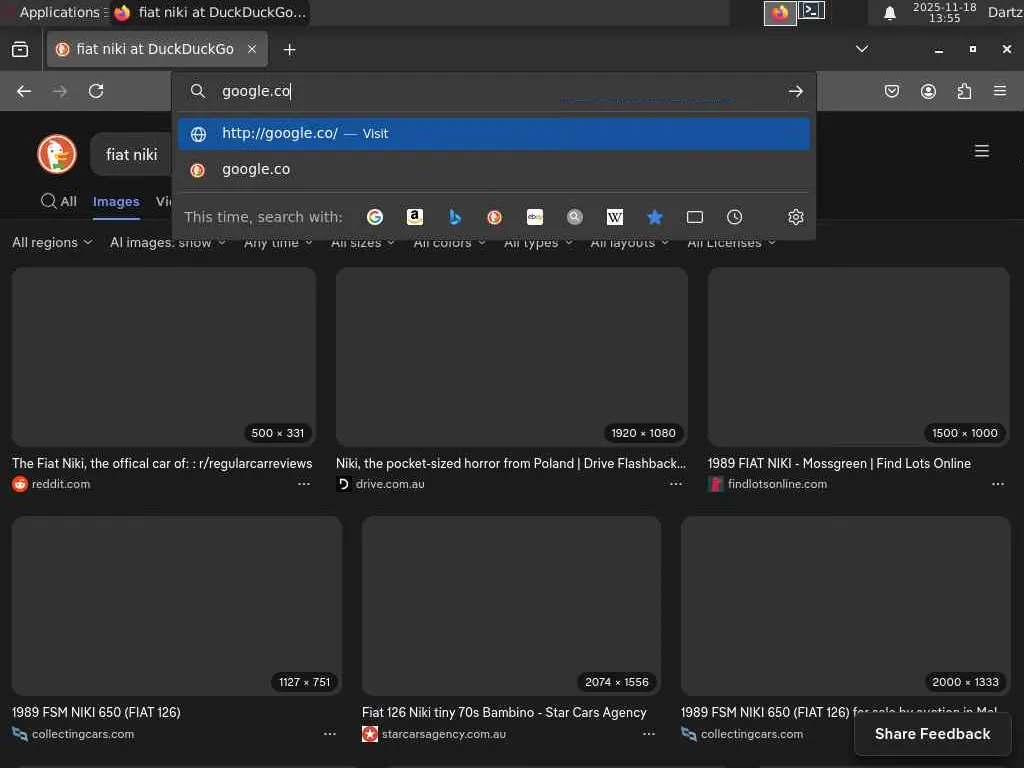Expand the All colors filter dropdown
This screenshot has height=768, width=1024.
(449, 242)
